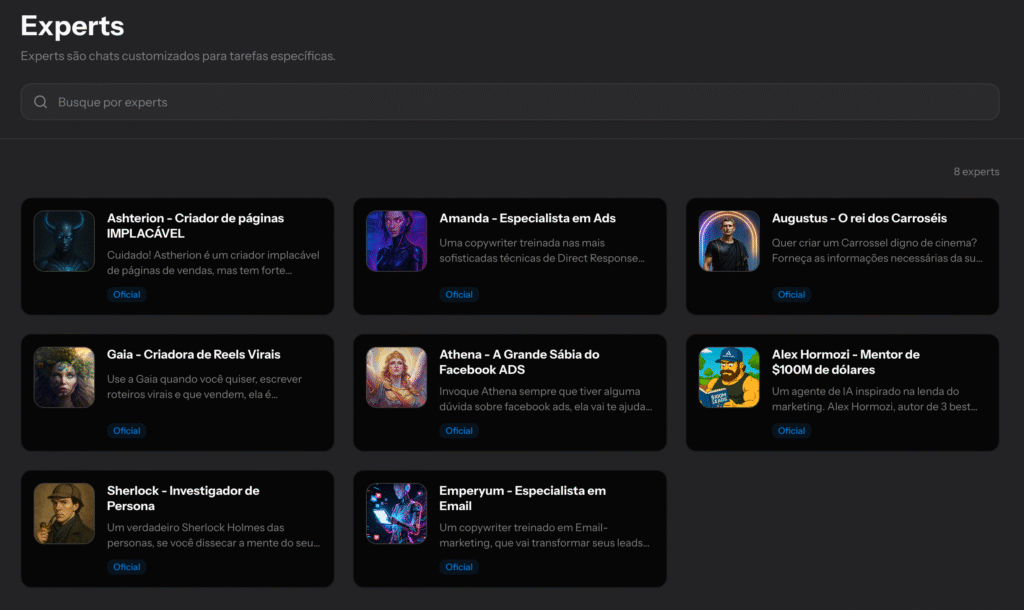Viewport: 1024px width, 610px height.
Task: Click the Oficial badge on Alex Hormozi card
Action: 791,431
